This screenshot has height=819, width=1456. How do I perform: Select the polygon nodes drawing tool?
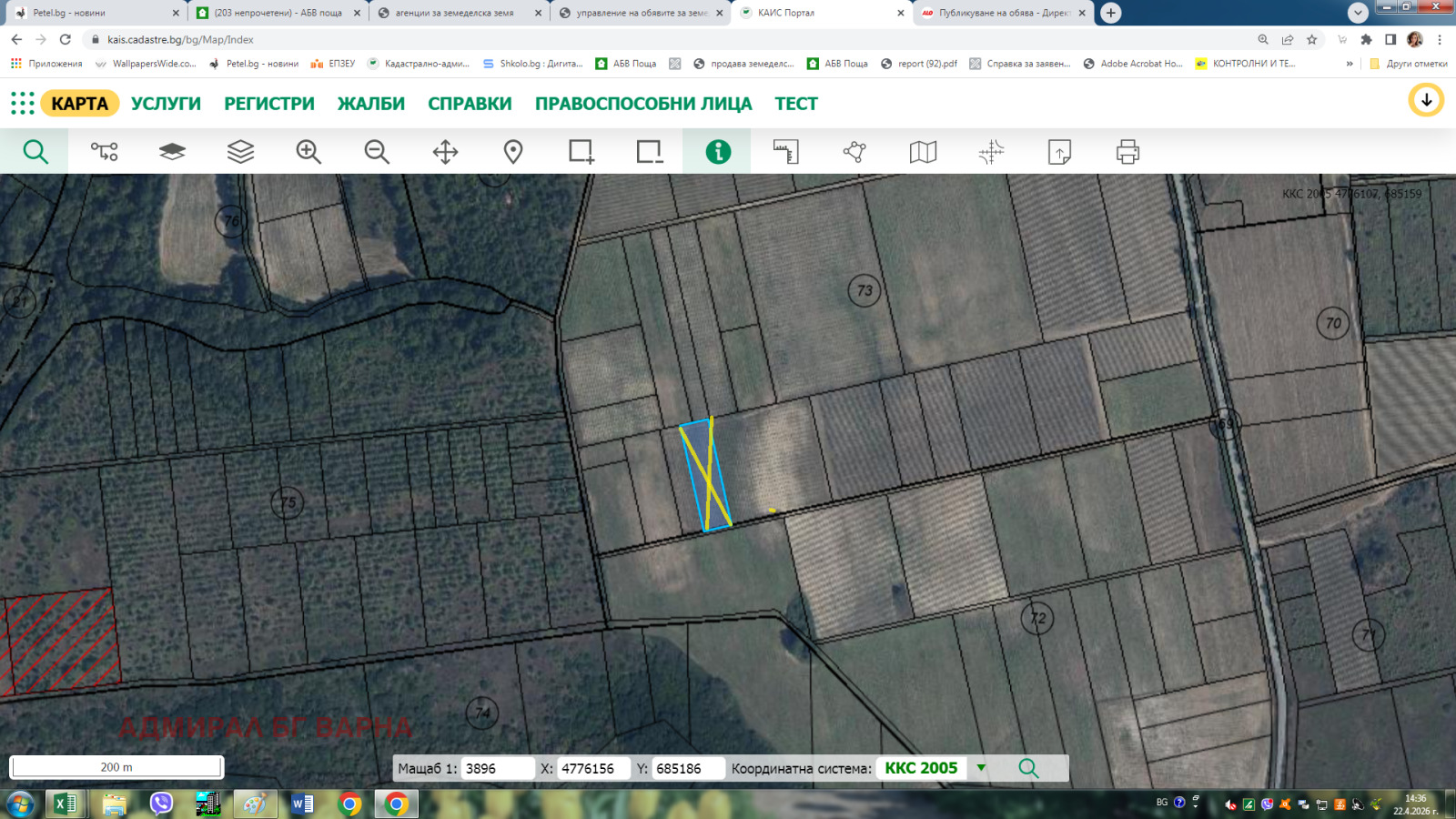[854, 151]
